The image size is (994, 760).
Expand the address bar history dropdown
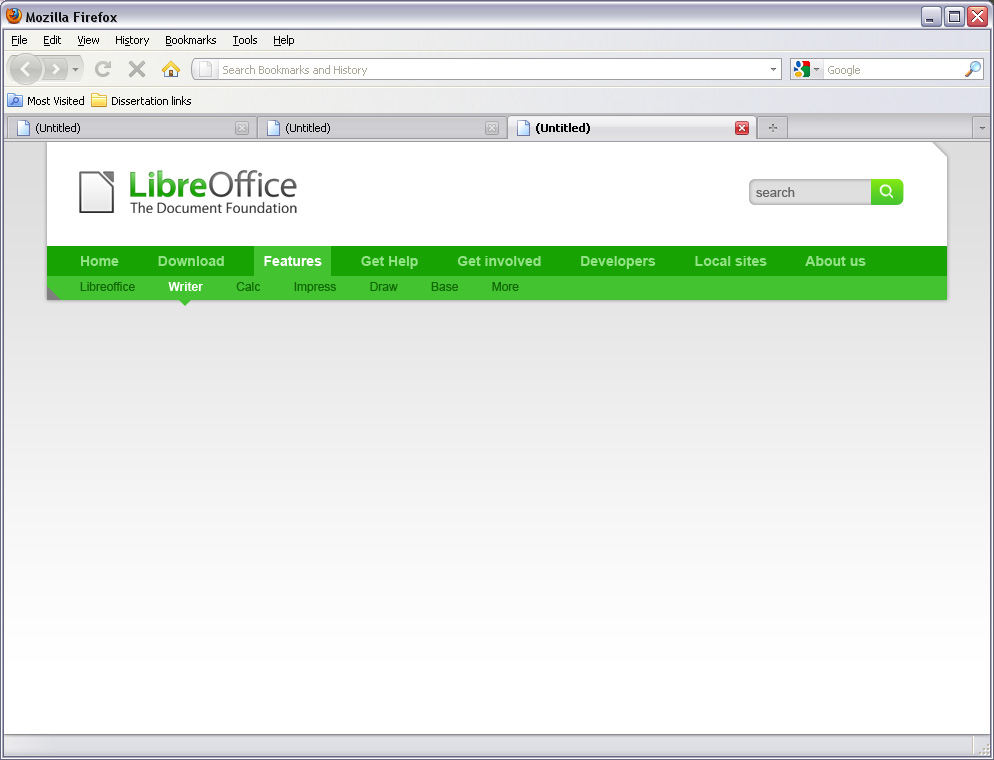tap(773, 70)
